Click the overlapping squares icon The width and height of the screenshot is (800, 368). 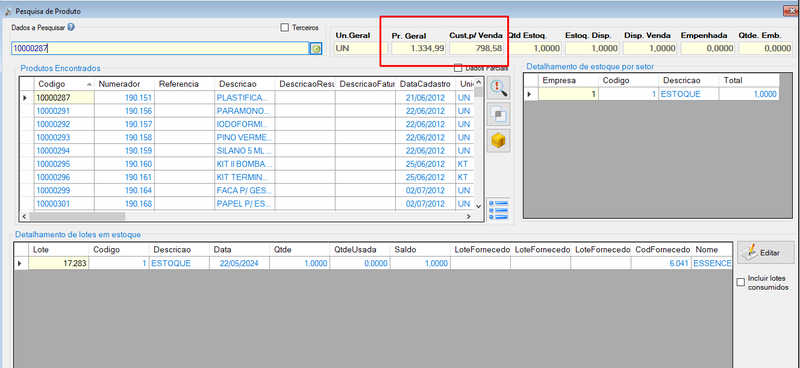pos(497,115)
